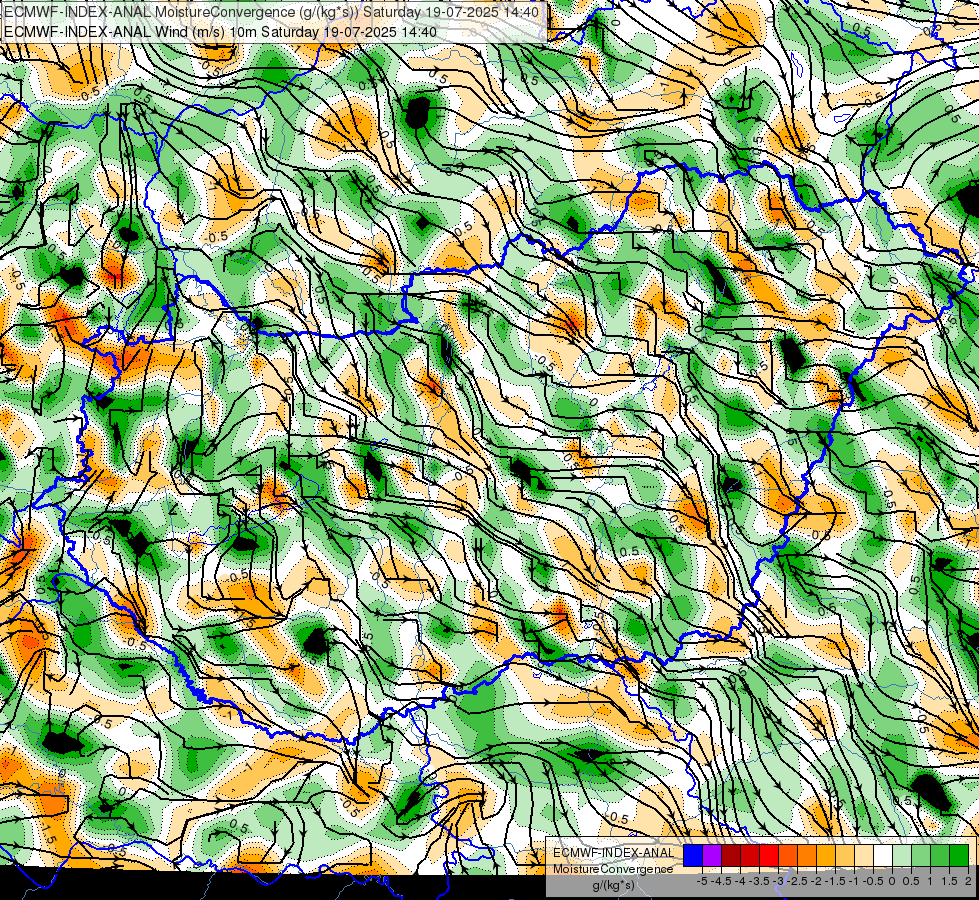The image size is (979, 900).
Task: Click the MoistureConvergence title line at top
Action: pos(271,12)
